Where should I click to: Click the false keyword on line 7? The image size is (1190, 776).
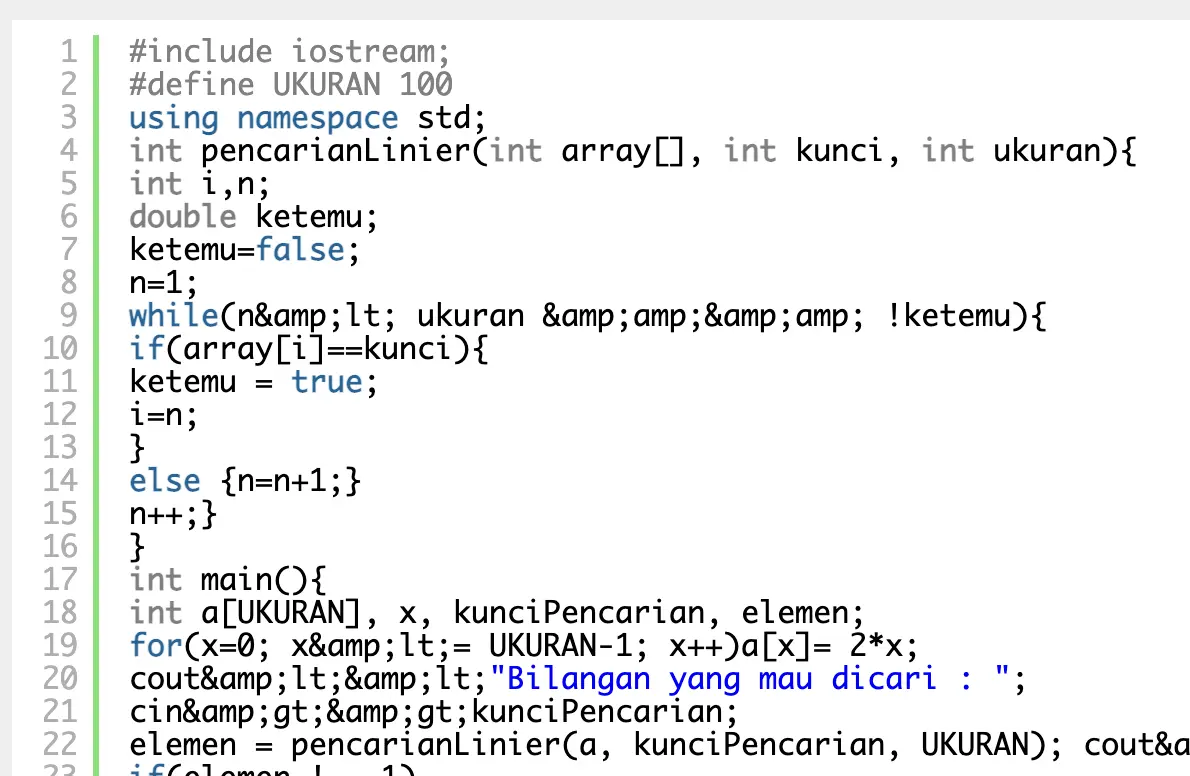tap(300, 250)
